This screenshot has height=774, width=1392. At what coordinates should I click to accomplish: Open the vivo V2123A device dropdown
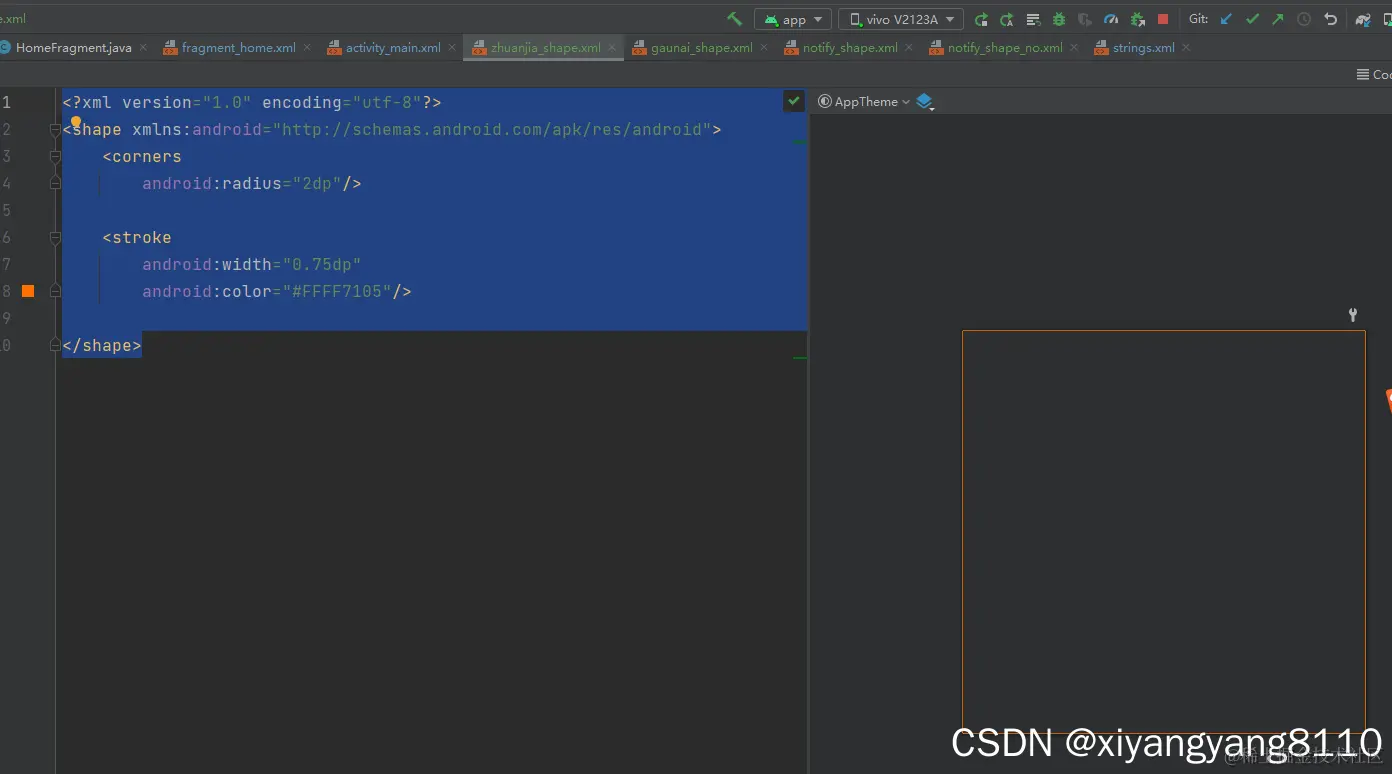901,19
